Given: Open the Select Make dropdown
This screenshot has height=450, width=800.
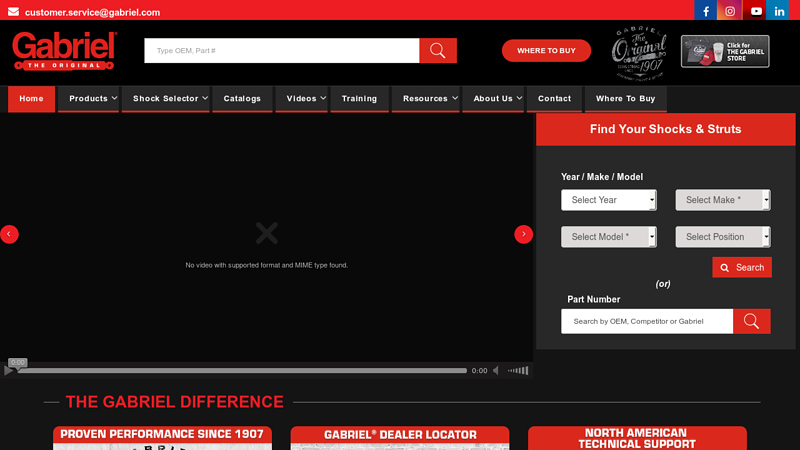Looking at the screenshot, I should (x=723, y=200).
